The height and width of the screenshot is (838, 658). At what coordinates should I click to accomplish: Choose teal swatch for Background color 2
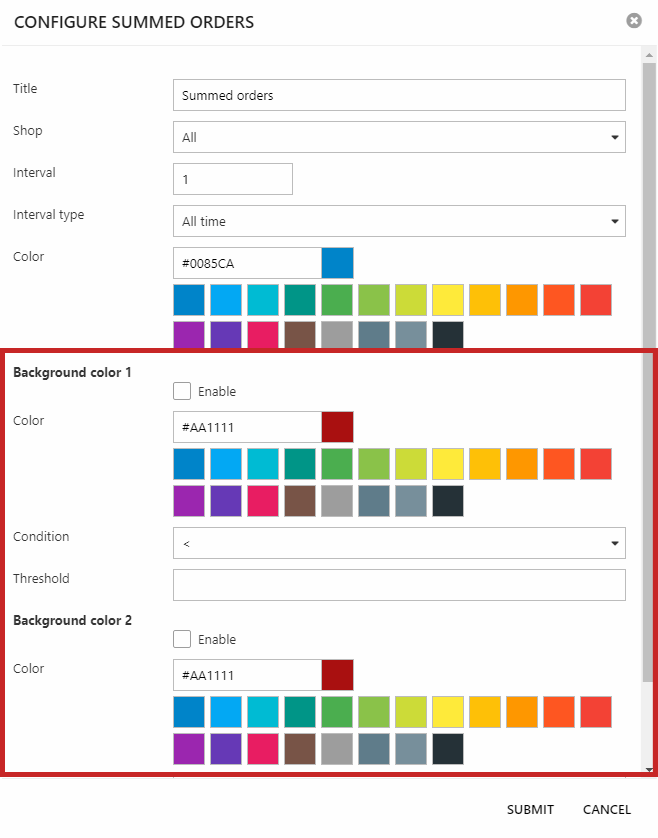[300, 712]
